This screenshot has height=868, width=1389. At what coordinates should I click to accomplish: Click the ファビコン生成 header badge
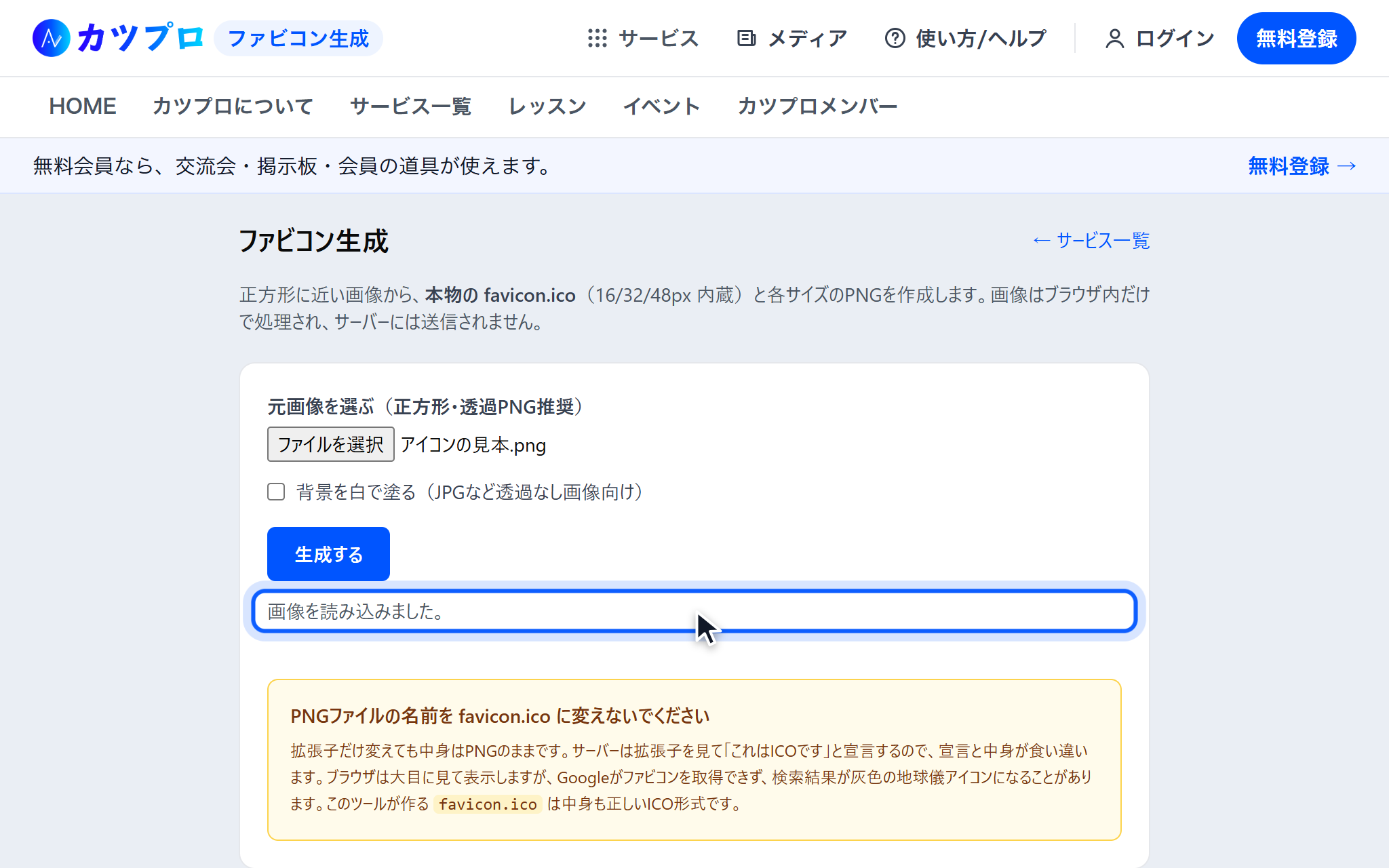(x=298, y=38)
